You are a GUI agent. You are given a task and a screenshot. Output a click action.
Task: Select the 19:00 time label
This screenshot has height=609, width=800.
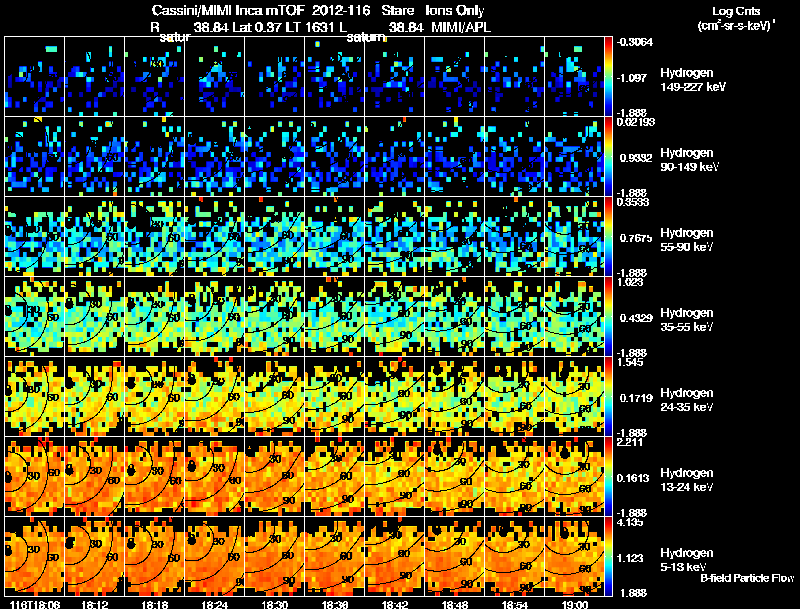tap(574, 604)
